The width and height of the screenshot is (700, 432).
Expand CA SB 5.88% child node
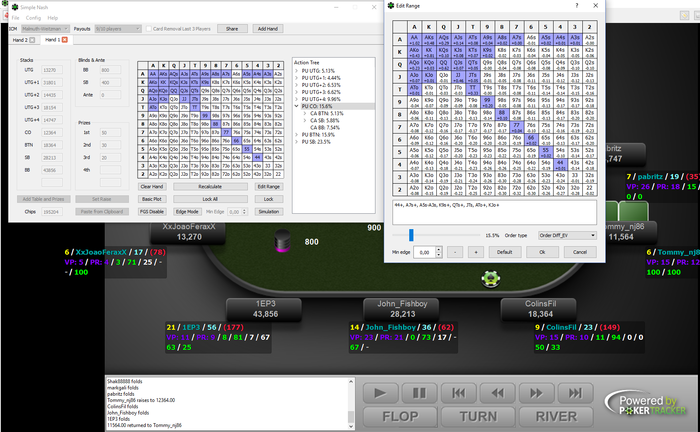click(x=305, y=120)
